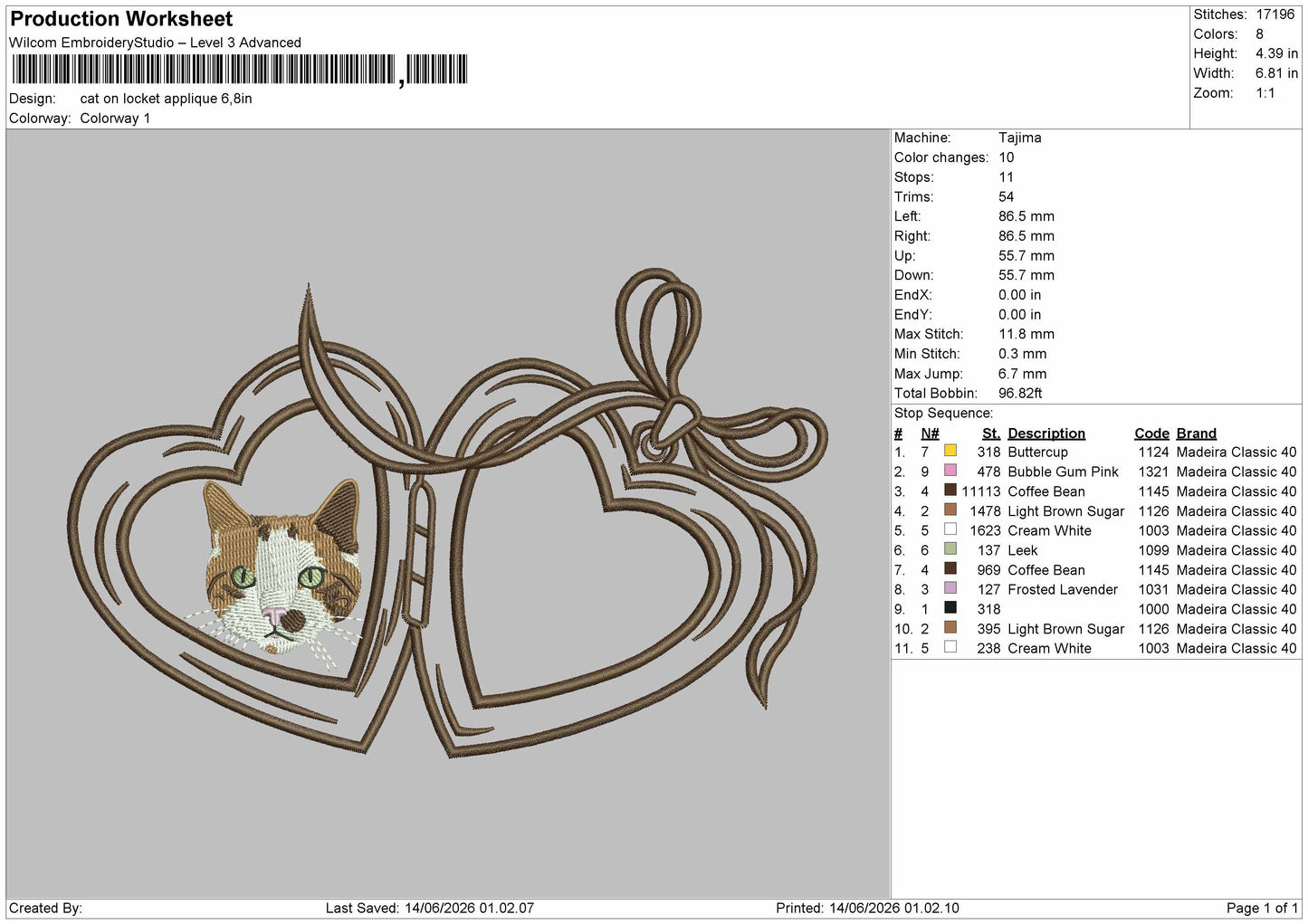
Task: Click the 'Bubble Gum Pink' description text
Action: (x=1063, y=472)
